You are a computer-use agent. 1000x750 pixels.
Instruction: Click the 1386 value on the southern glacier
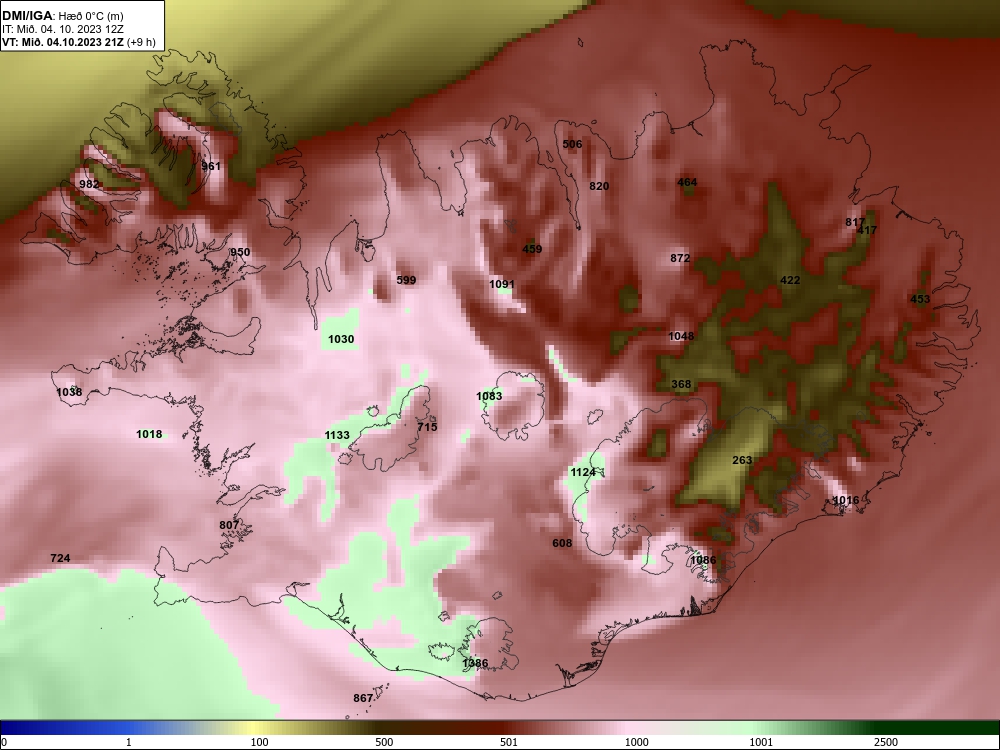475,663
